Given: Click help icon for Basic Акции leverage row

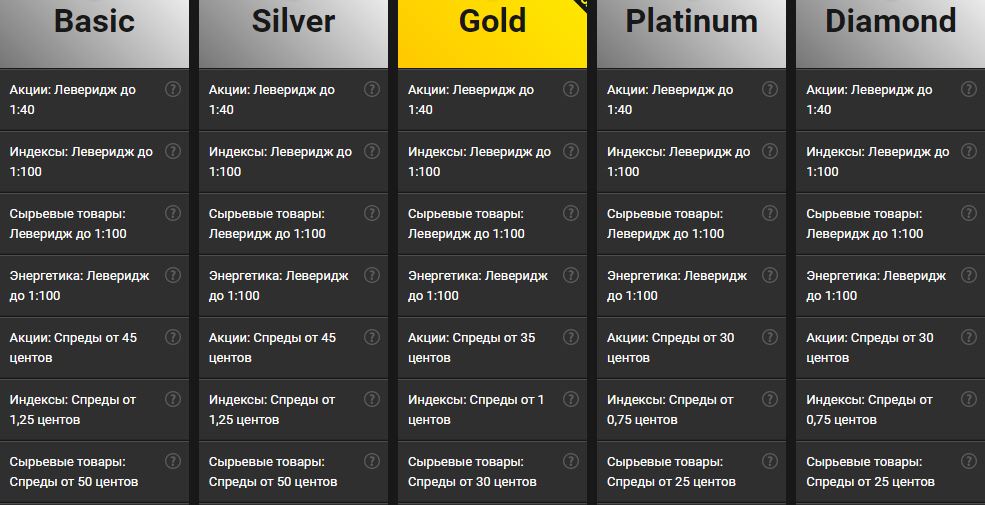Looking at the screenshot, I should (x=173, y=89).
